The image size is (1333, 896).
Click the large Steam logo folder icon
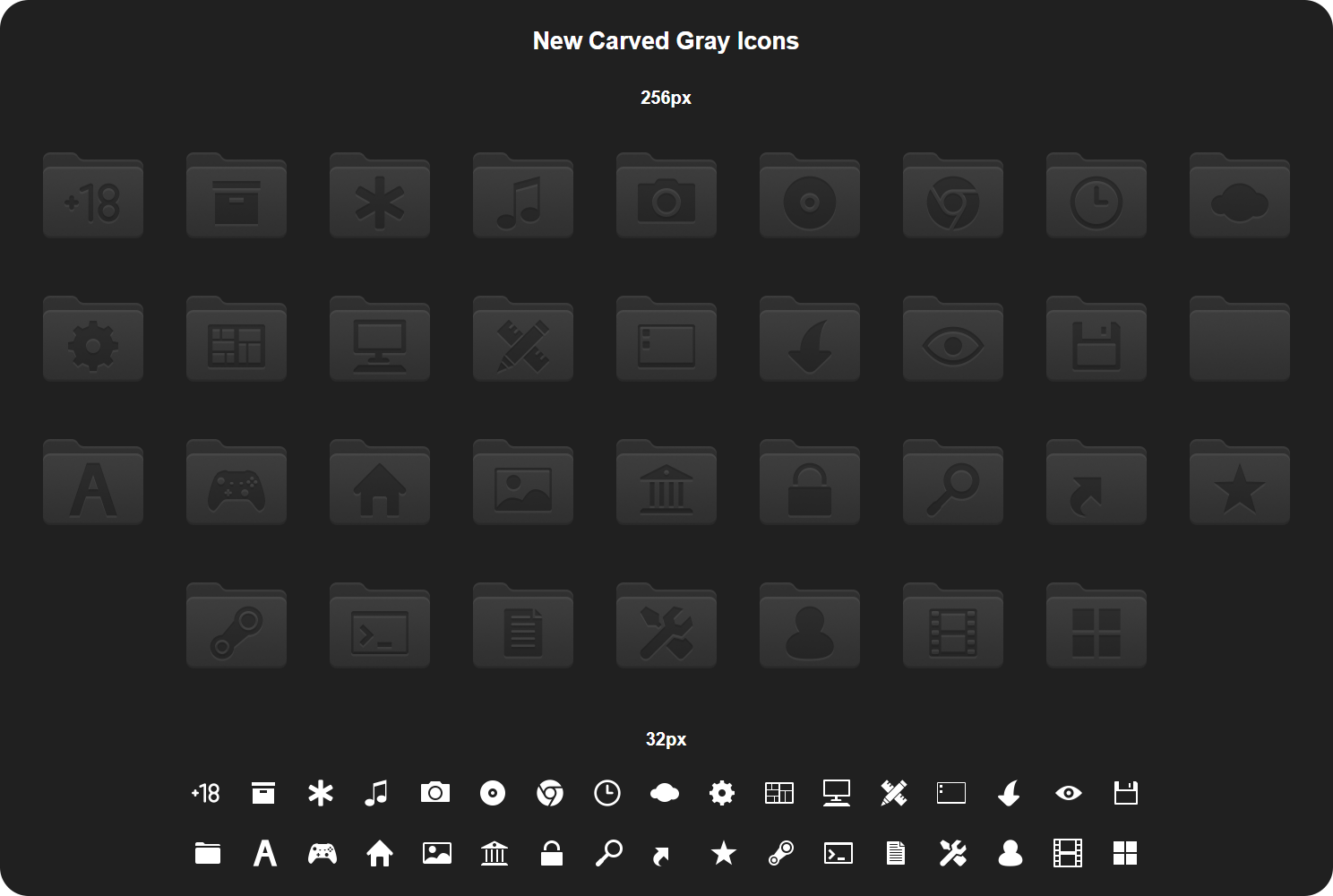(x=236, y=625)
